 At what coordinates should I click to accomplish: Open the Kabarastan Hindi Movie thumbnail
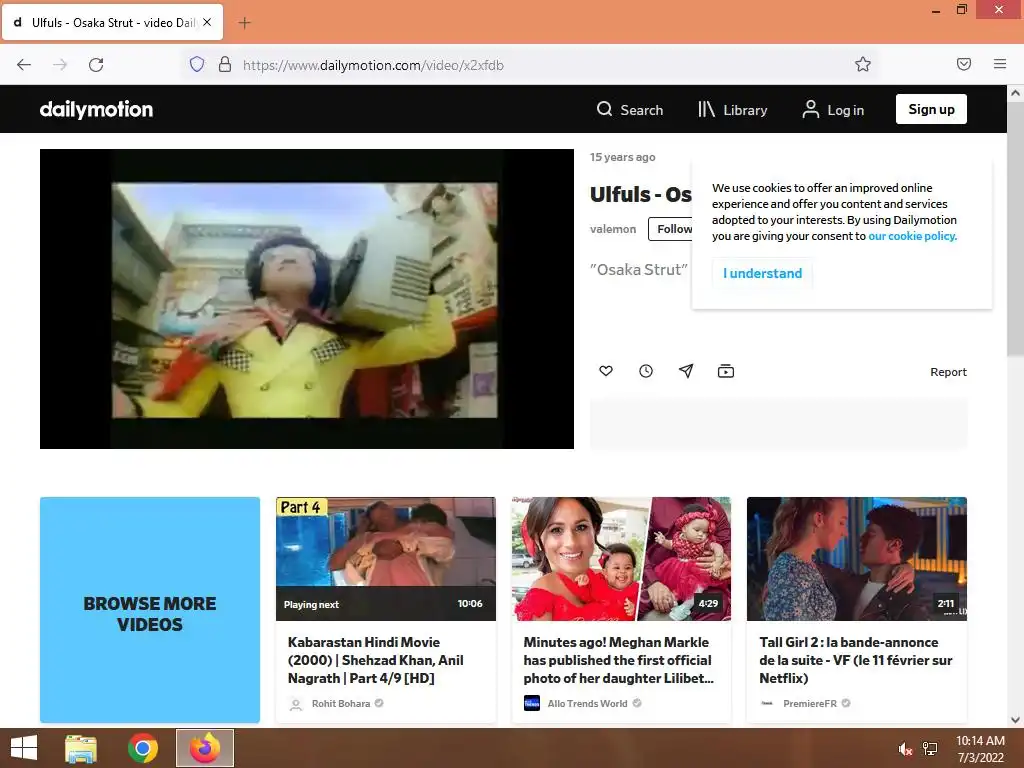[x=386, y=558]
